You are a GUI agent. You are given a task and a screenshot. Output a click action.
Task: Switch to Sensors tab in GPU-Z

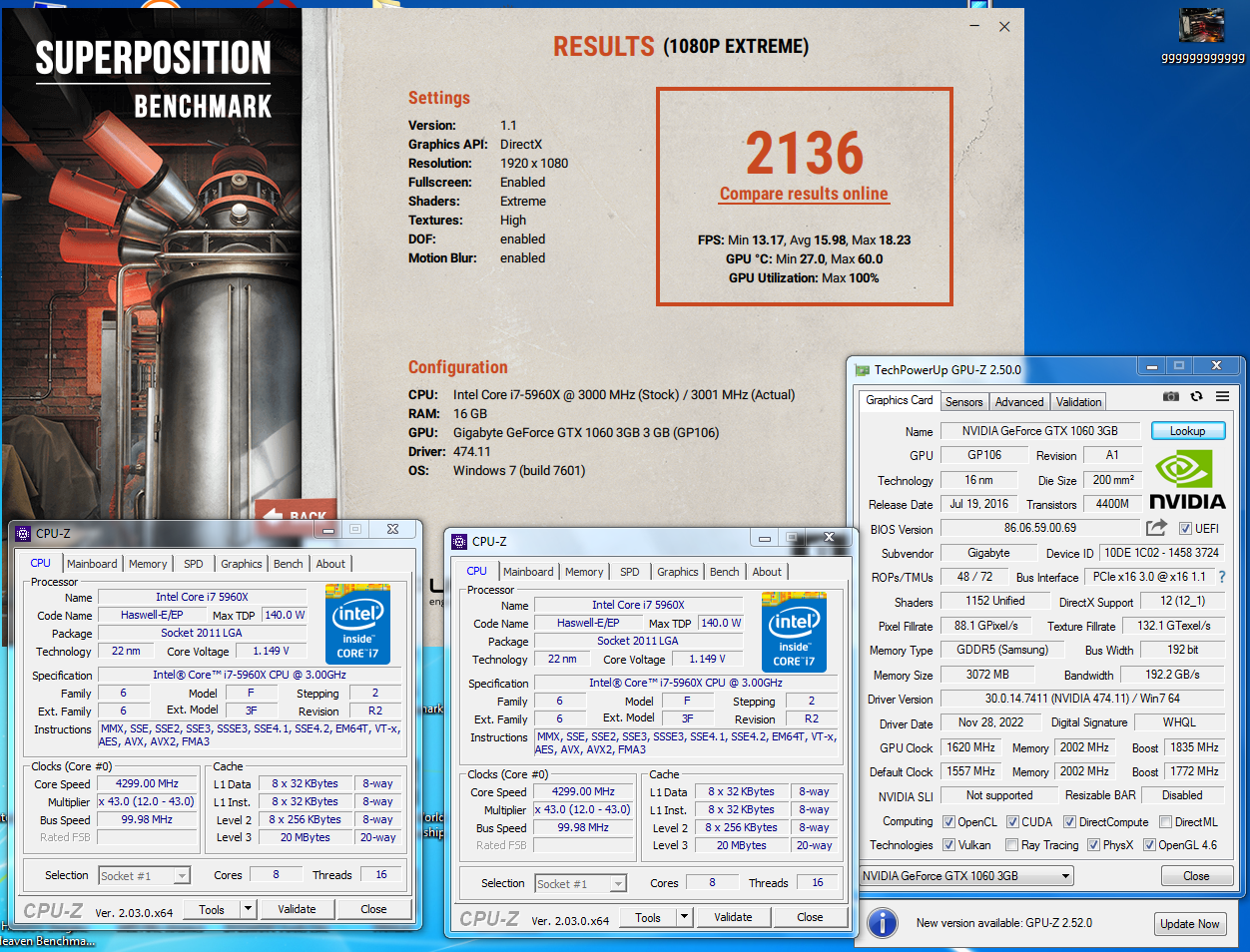[963, 402]
